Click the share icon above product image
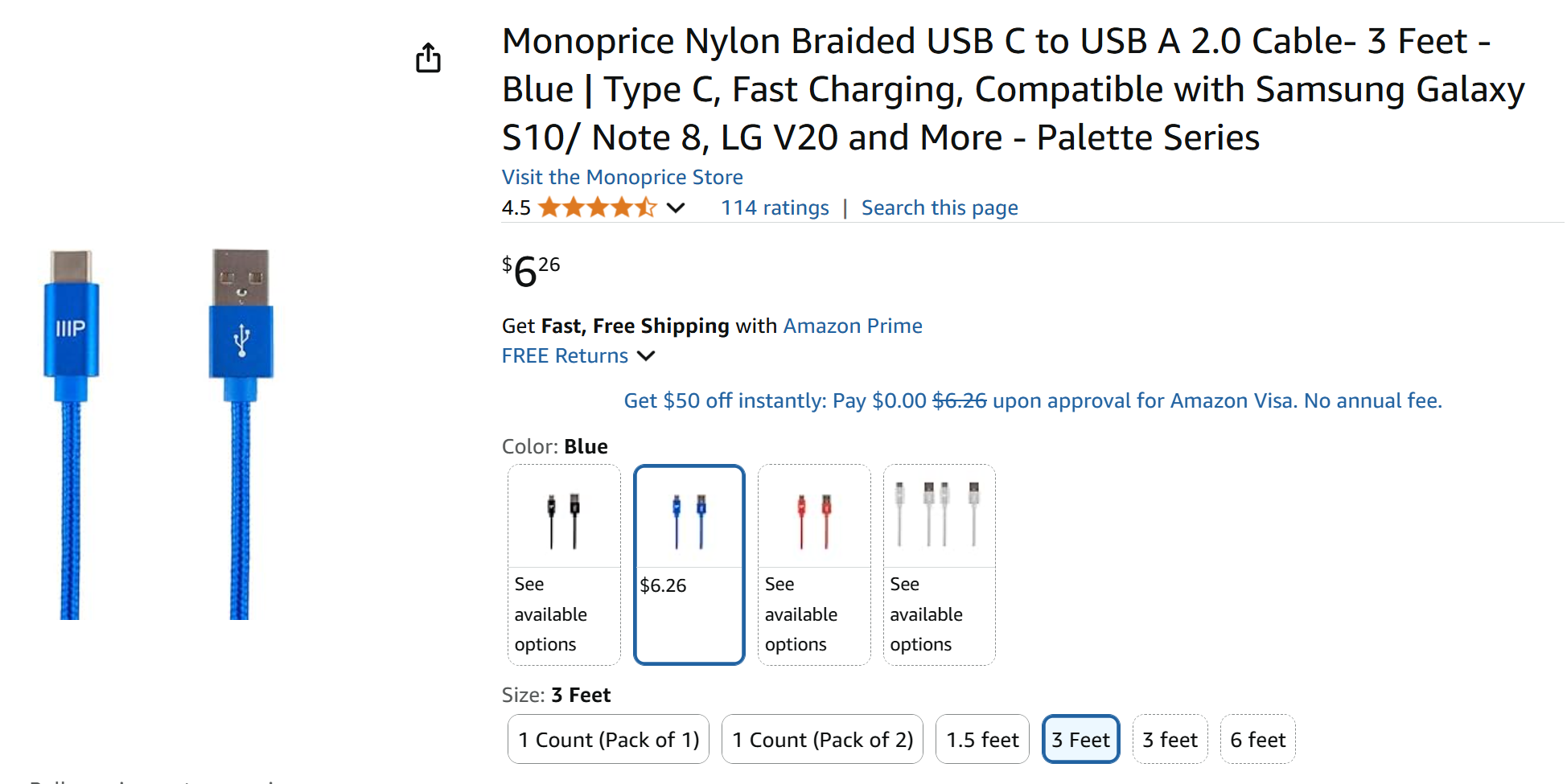Screen dimensions: 1567x784 (x=428, y=58)
